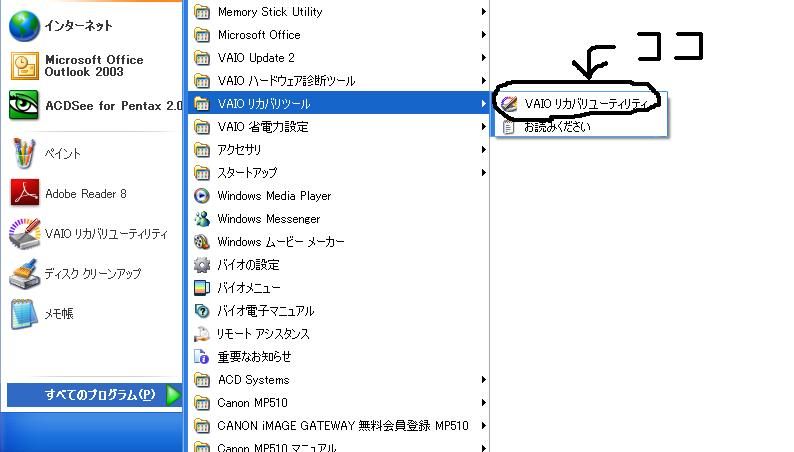Screen dimensions: 794x452
Task: Click the Windows Movie Maker film icon
Action: pyautogui.click(x=202, y=242)
